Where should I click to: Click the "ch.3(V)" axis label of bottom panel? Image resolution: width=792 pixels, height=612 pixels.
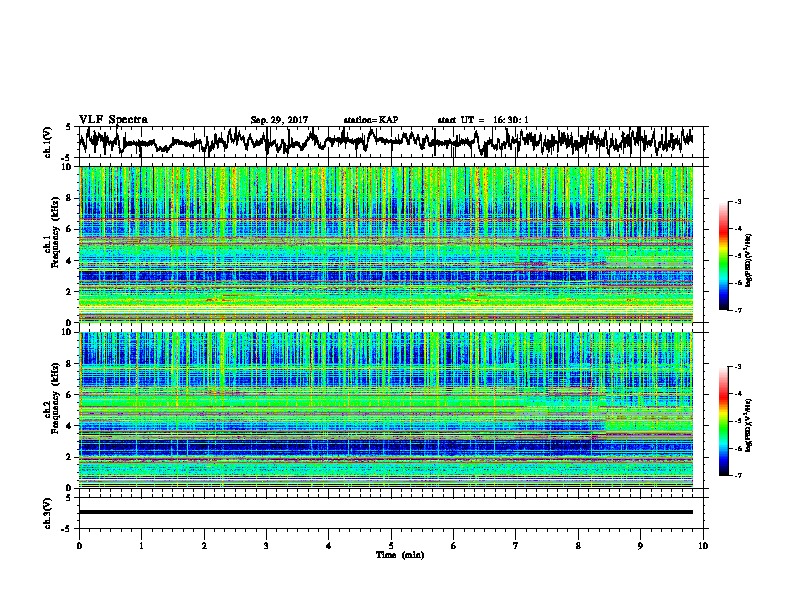[48, 513]
